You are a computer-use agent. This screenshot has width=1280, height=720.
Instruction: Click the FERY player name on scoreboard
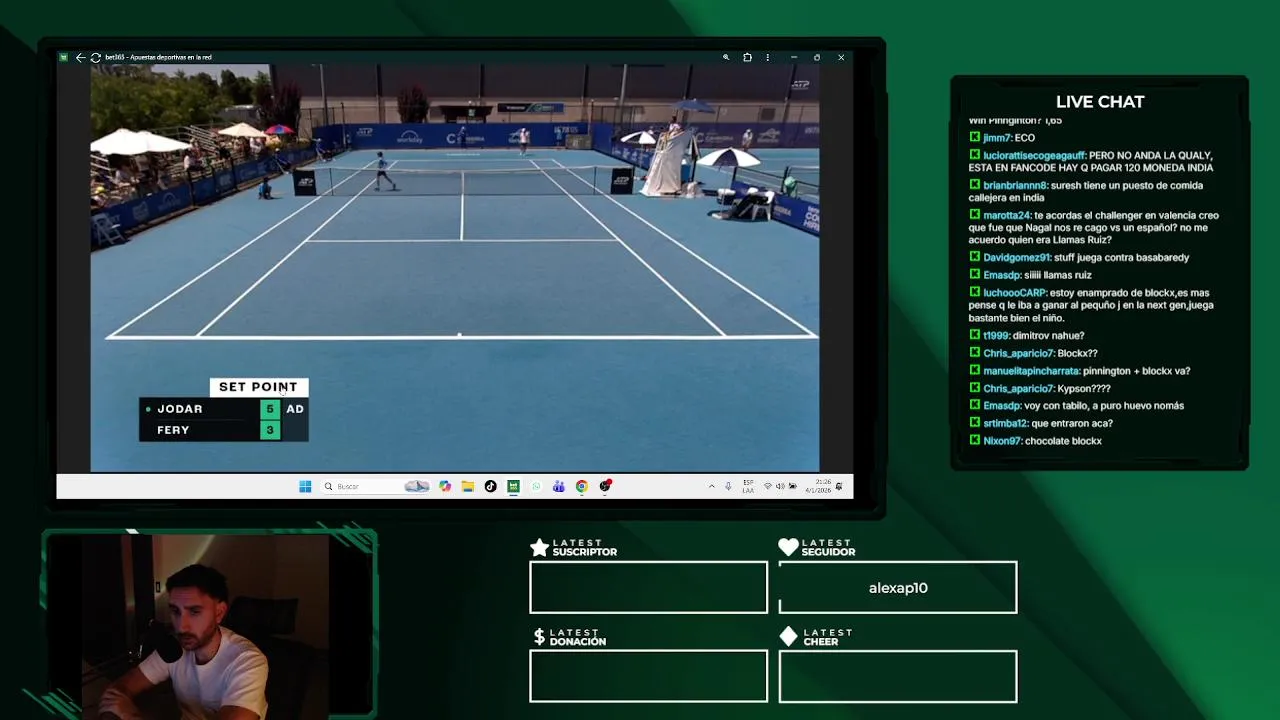point(173,430)
